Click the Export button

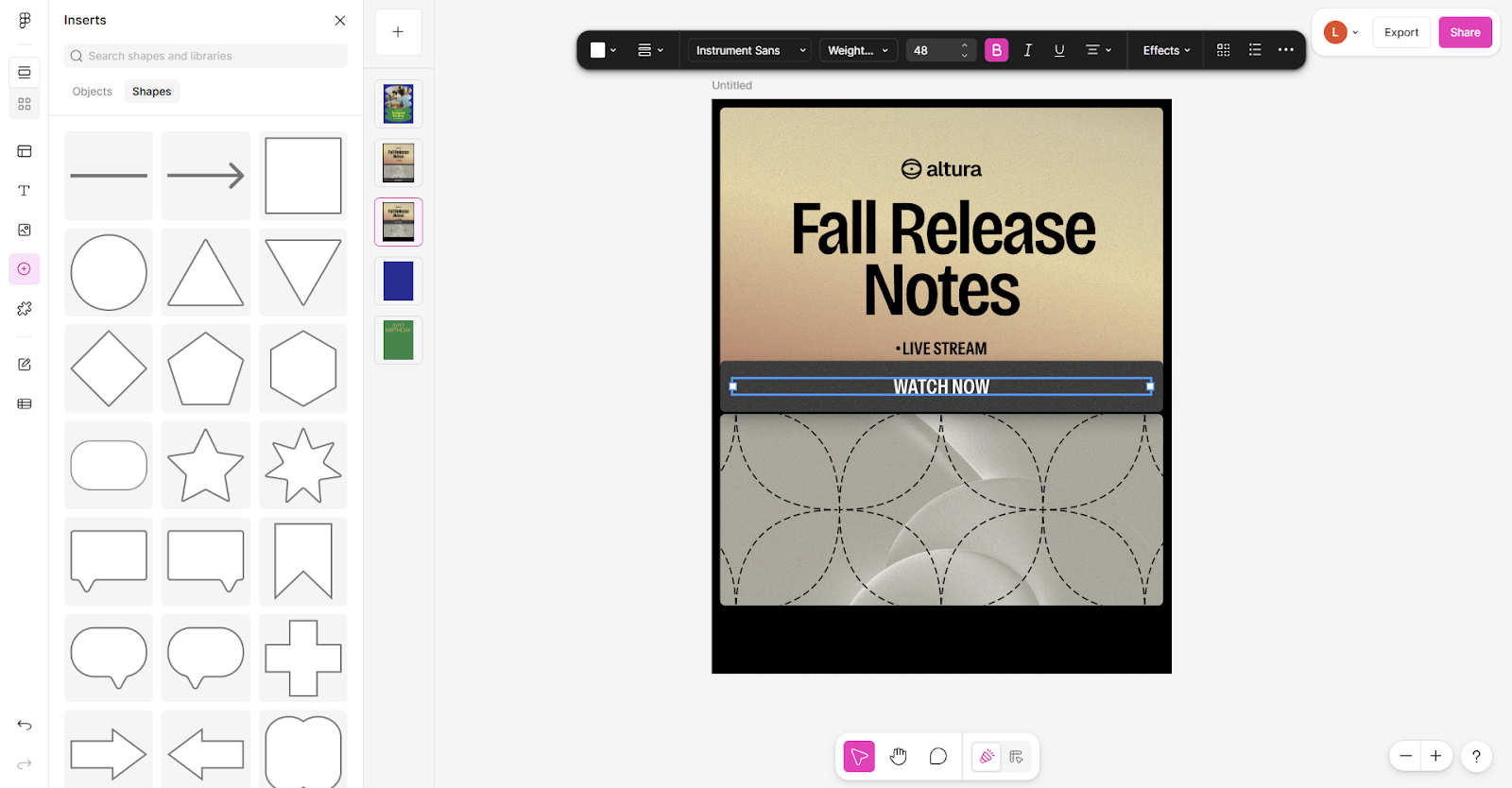(1400, 32)
